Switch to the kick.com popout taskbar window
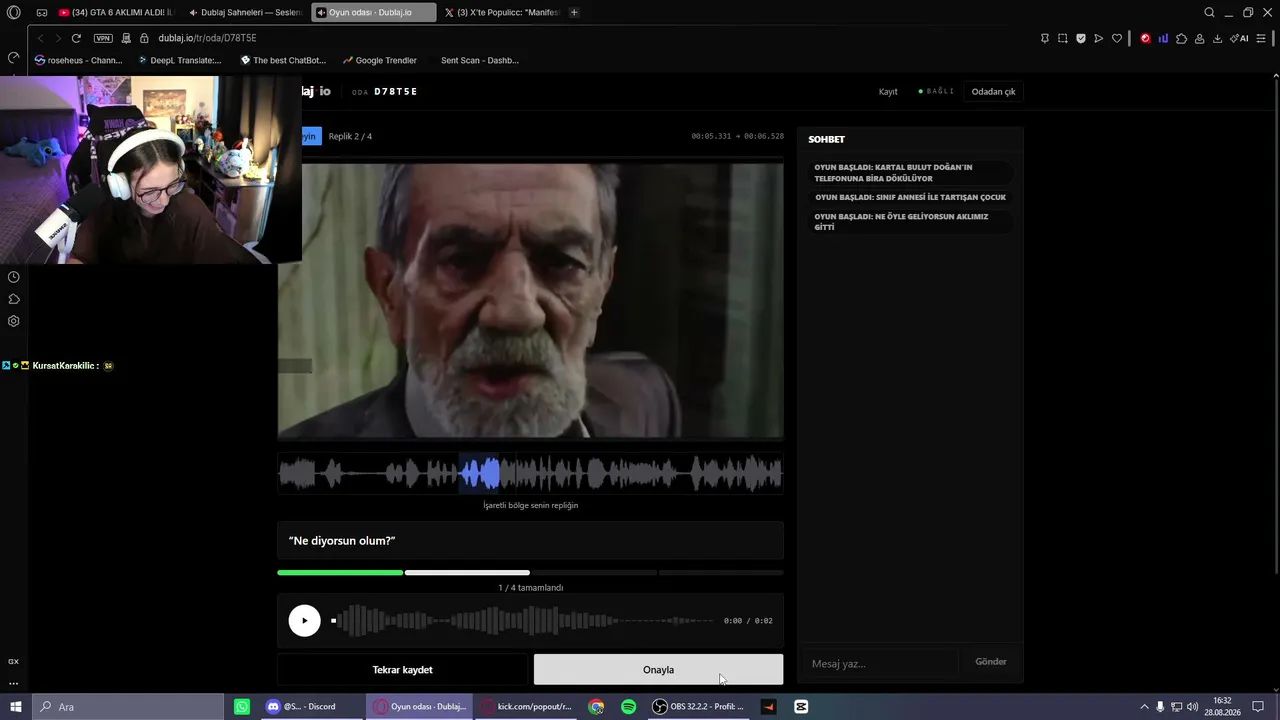Image resolution: width=1280 pixels, height=720 pixels. (x=525, y=707)
